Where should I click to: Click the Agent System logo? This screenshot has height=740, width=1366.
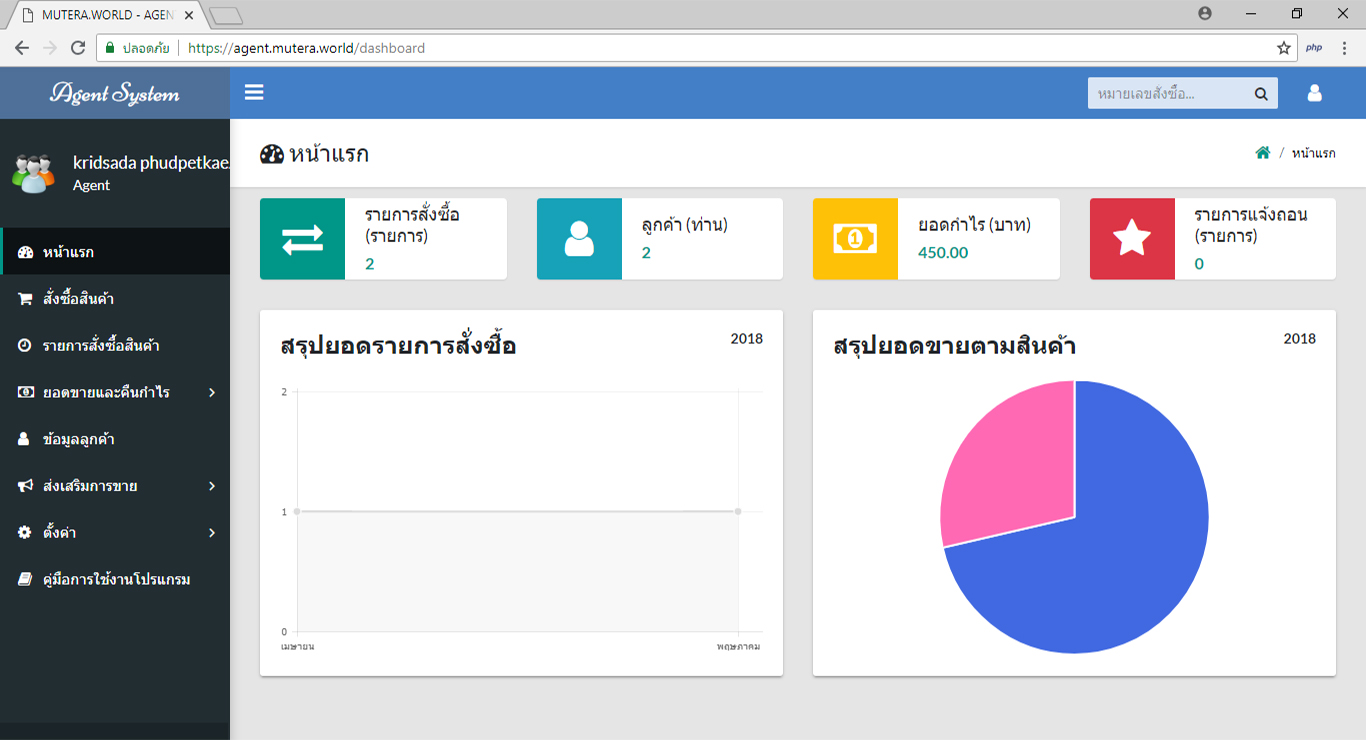[115, 93]
